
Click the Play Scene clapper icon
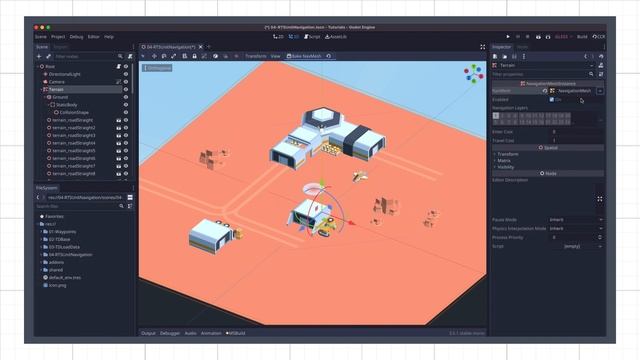coord(538,37)
